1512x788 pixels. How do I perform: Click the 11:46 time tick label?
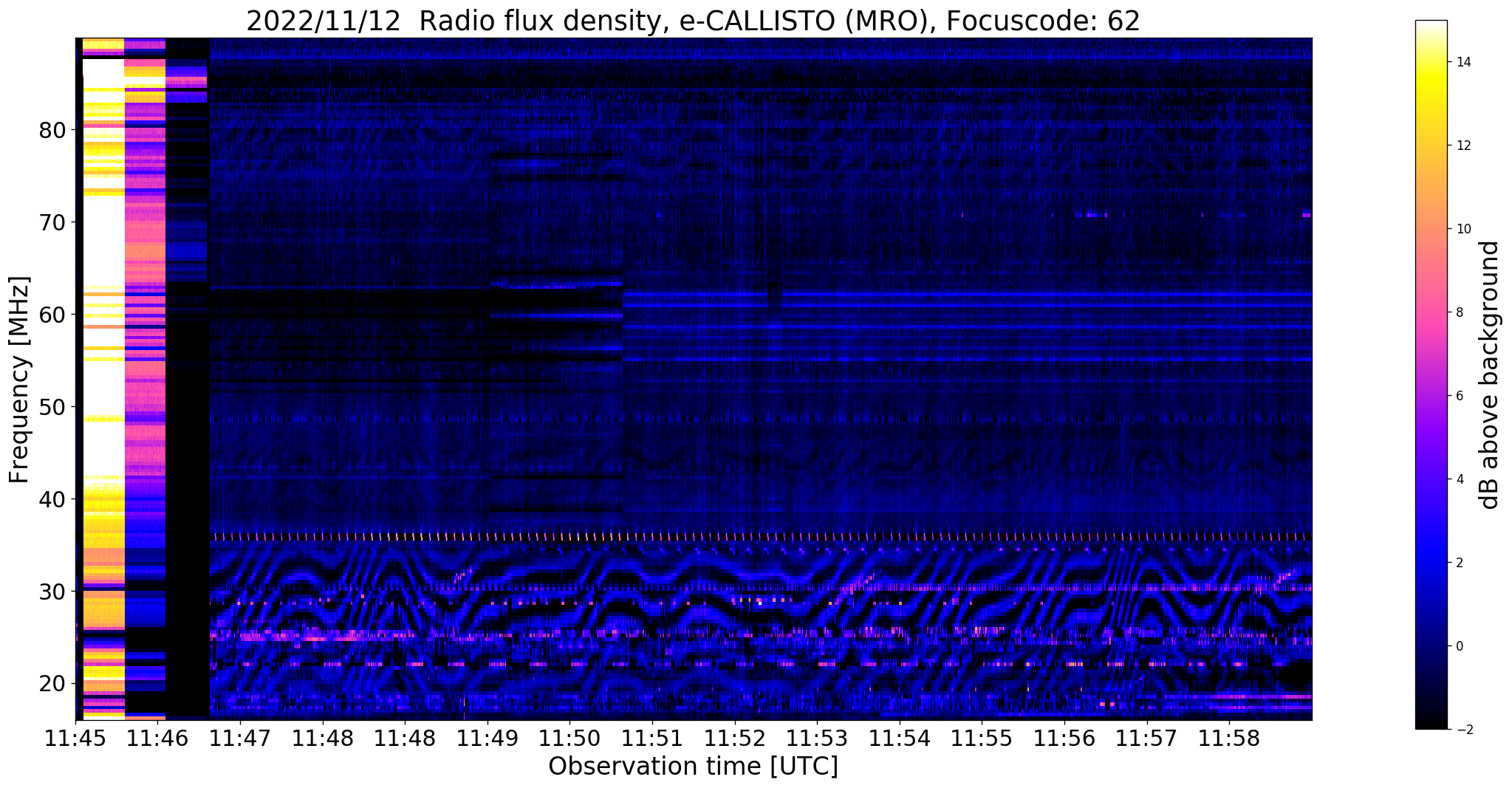click(158, 739)
